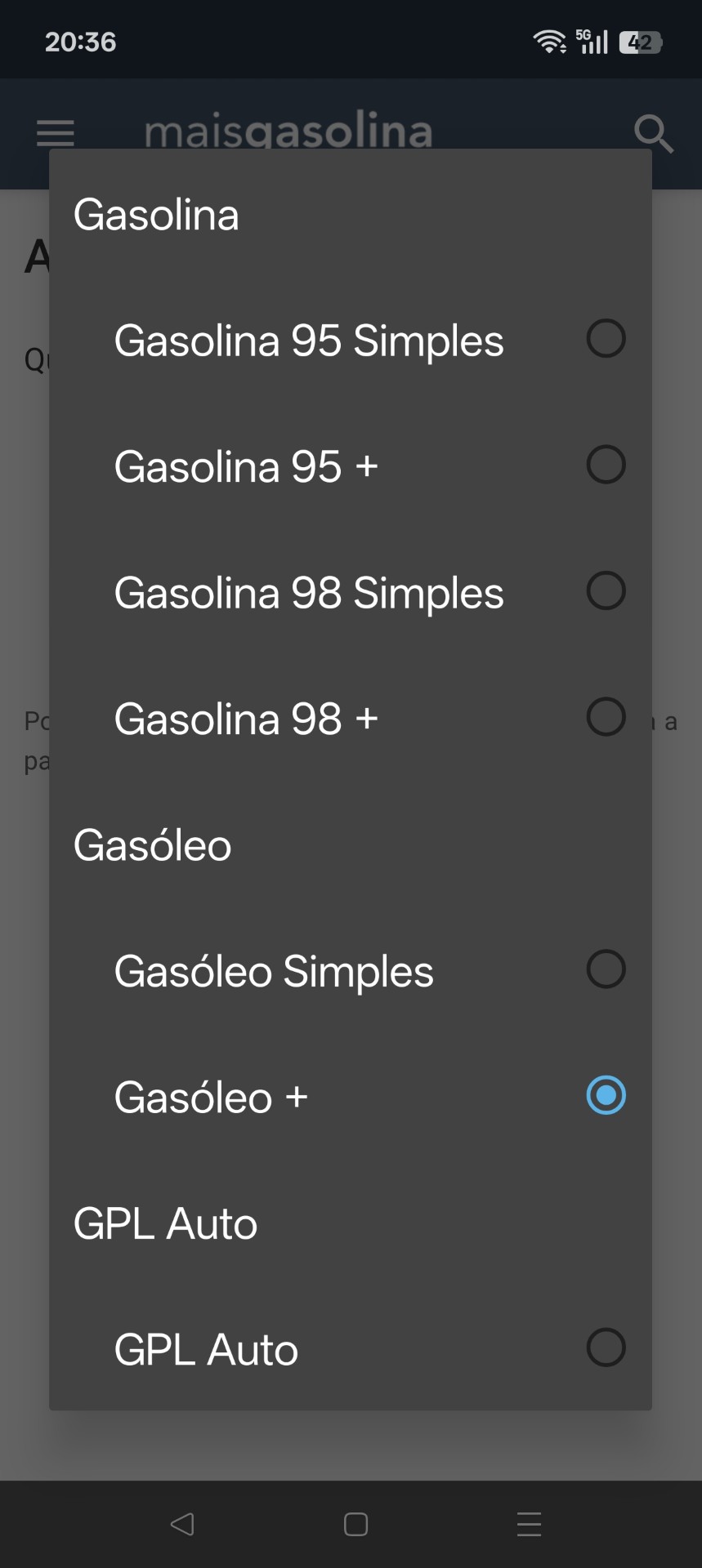
Task: Choose the Gasolina 98 Simples option label
Action: [x=308, y=593]
